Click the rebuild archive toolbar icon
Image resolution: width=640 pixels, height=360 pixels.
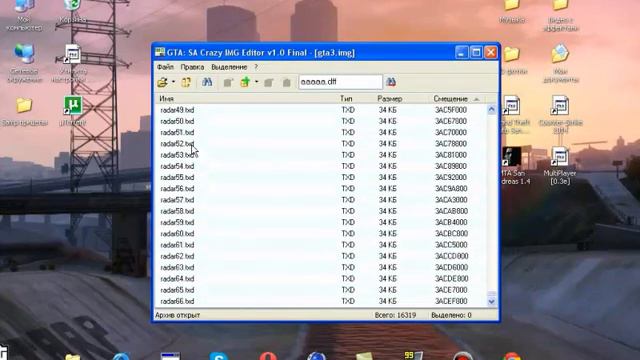[x=186, y=82]
